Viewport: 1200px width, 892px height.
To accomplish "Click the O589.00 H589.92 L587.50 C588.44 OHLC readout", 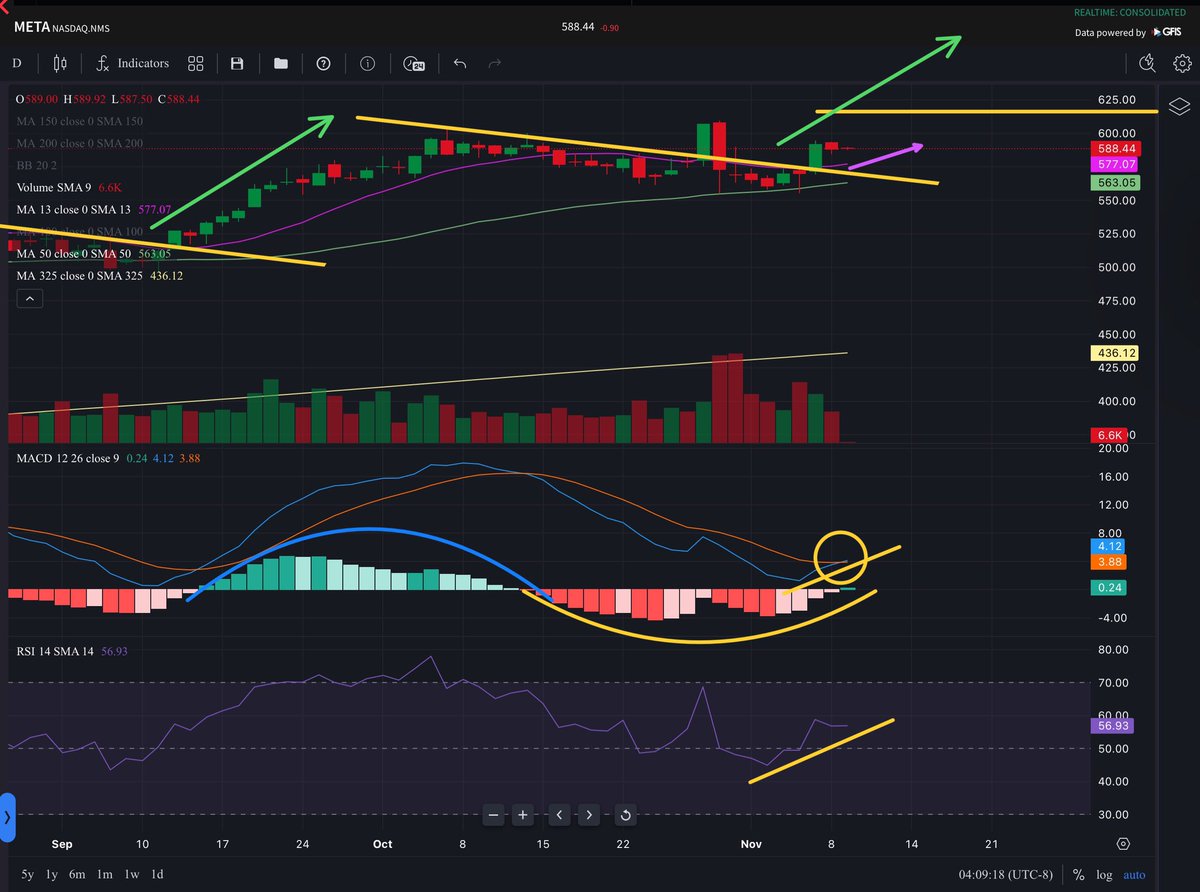I will tap(108, 100).
